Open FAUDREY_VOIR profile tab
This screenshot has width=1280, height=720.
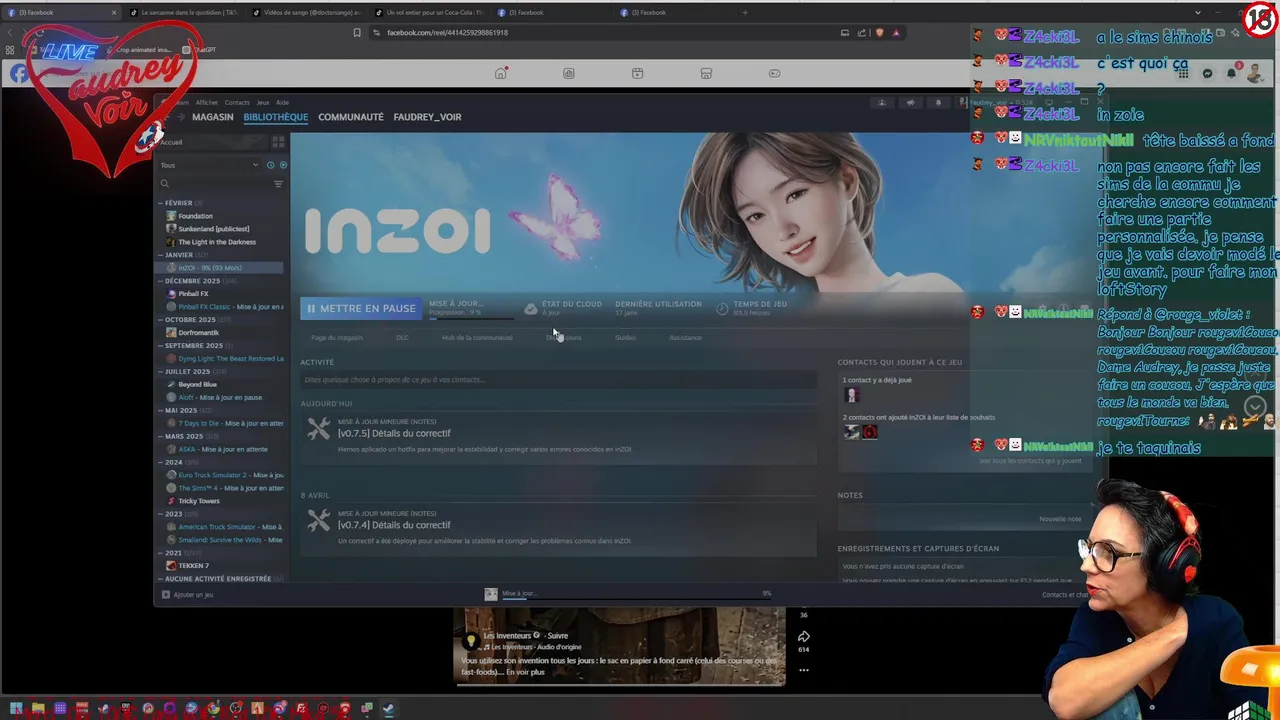(427, 117)
